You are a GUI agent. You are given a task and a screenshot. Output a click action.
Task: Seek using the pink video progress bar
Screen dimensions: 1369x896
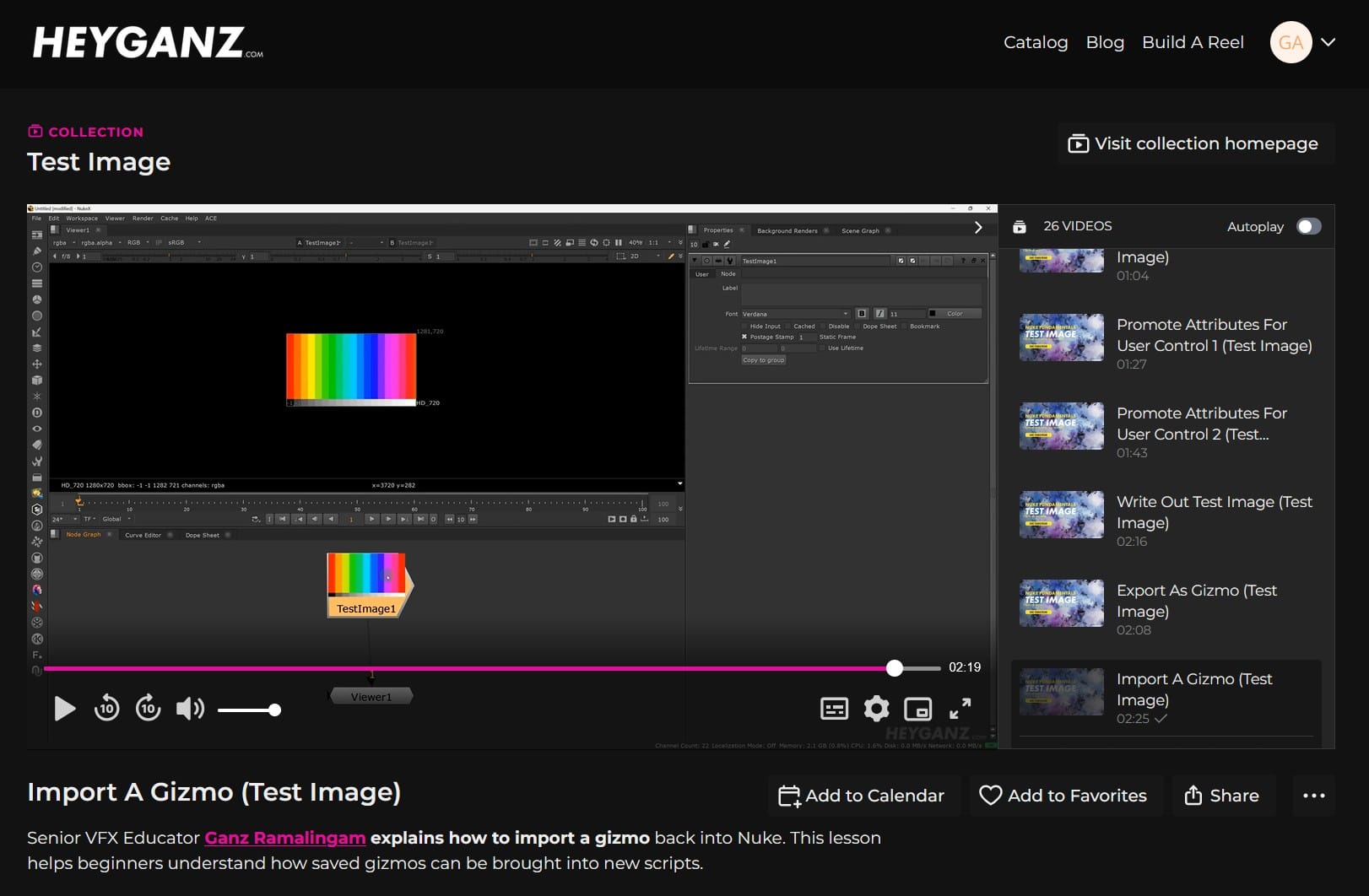pos(492,668)
